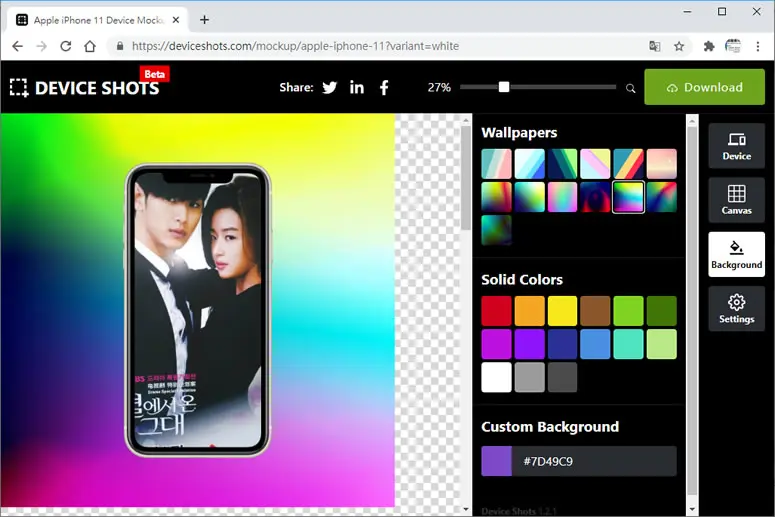
Task: Click the zoom magnifier icon beside the slider
Action: [x=630, y=88]
